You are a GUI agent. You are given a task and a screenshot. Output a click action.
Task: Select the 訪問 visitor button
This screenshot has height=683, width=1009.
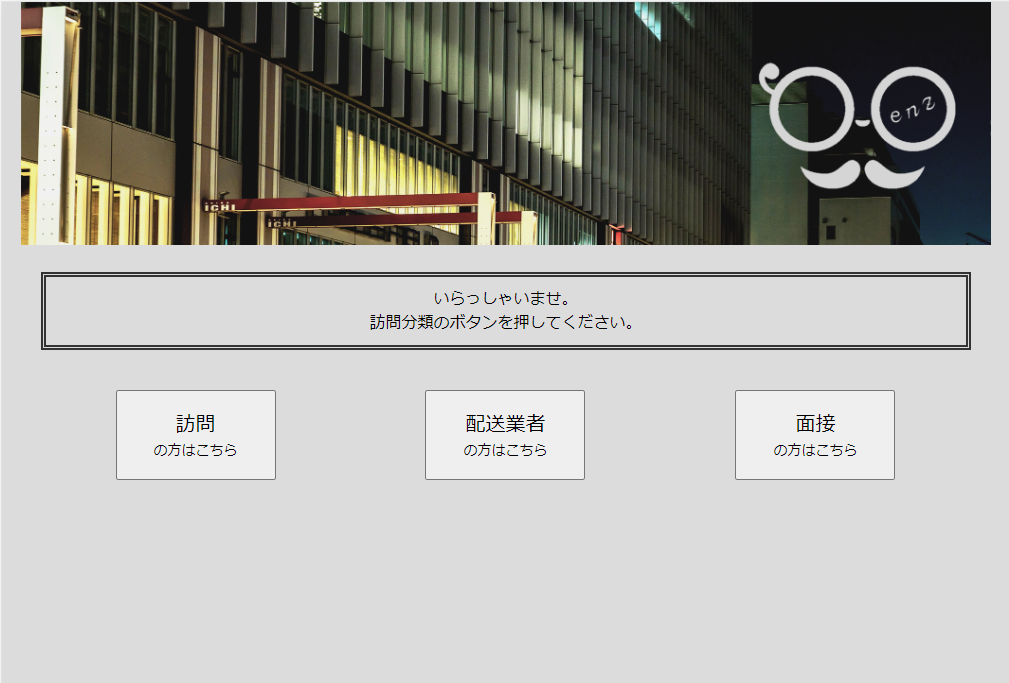[196, 435]
